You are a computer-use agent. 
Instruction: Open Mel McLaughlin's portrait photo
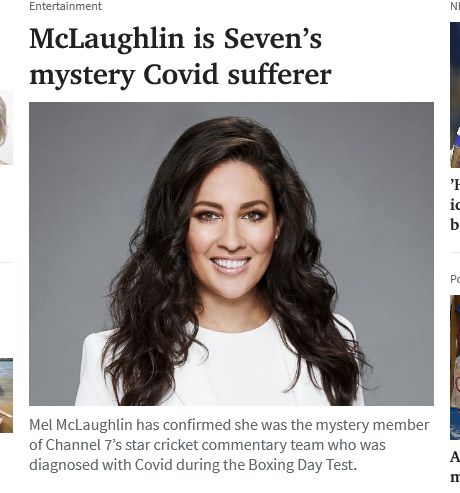[x=231, y=254]
